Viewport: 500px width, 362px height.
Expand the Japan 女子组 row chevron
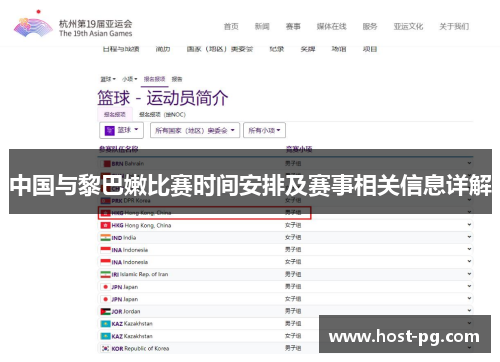click(x=469, y=298)
